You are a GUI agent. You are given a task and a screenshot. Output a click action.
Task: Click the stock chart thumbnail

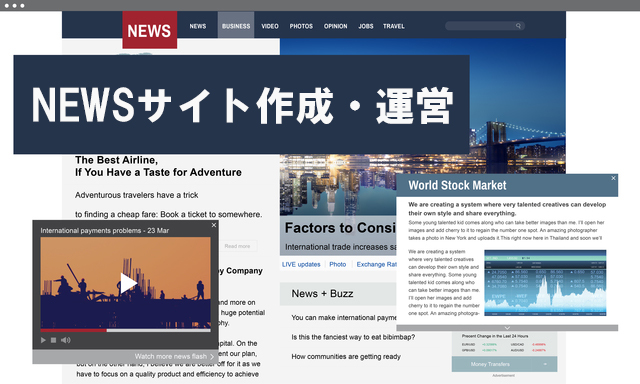point(545,283)
